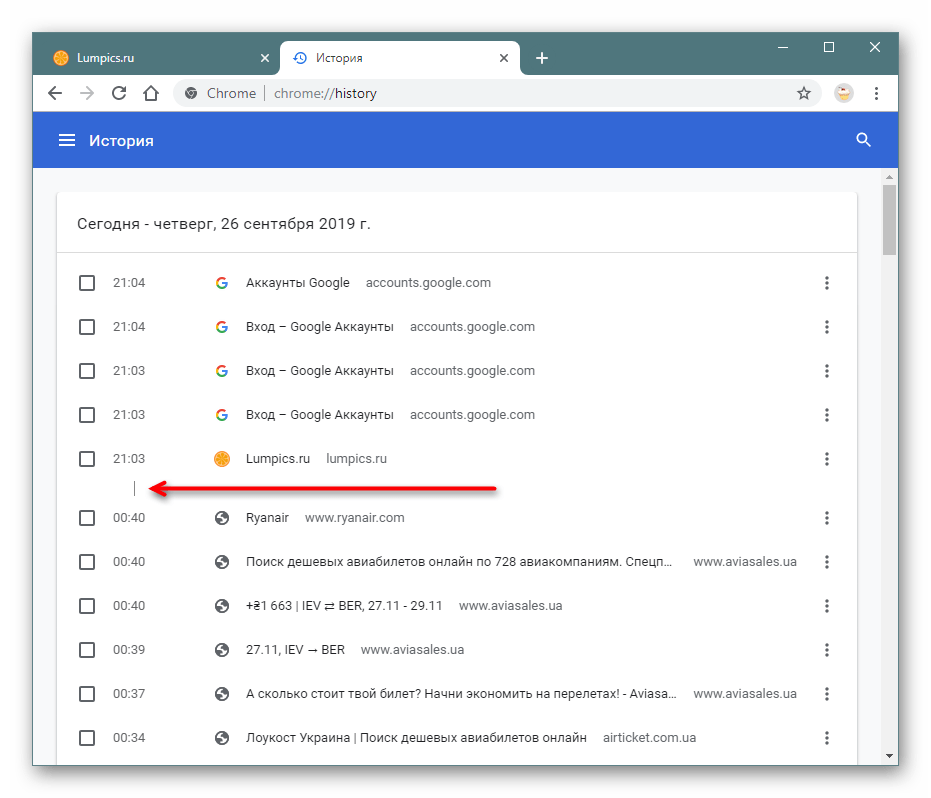This screenshot has width=931, height=798.
Task: Open the Lumpics.ru history link
Action: (278, 459)
